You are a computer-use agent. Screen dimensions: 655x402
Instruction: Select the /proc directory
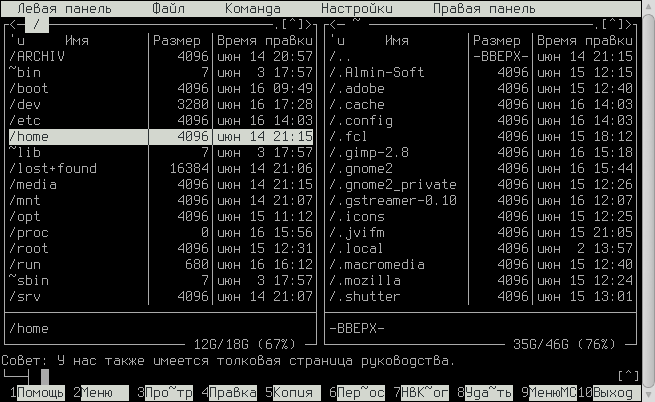[x=161, y=233]
